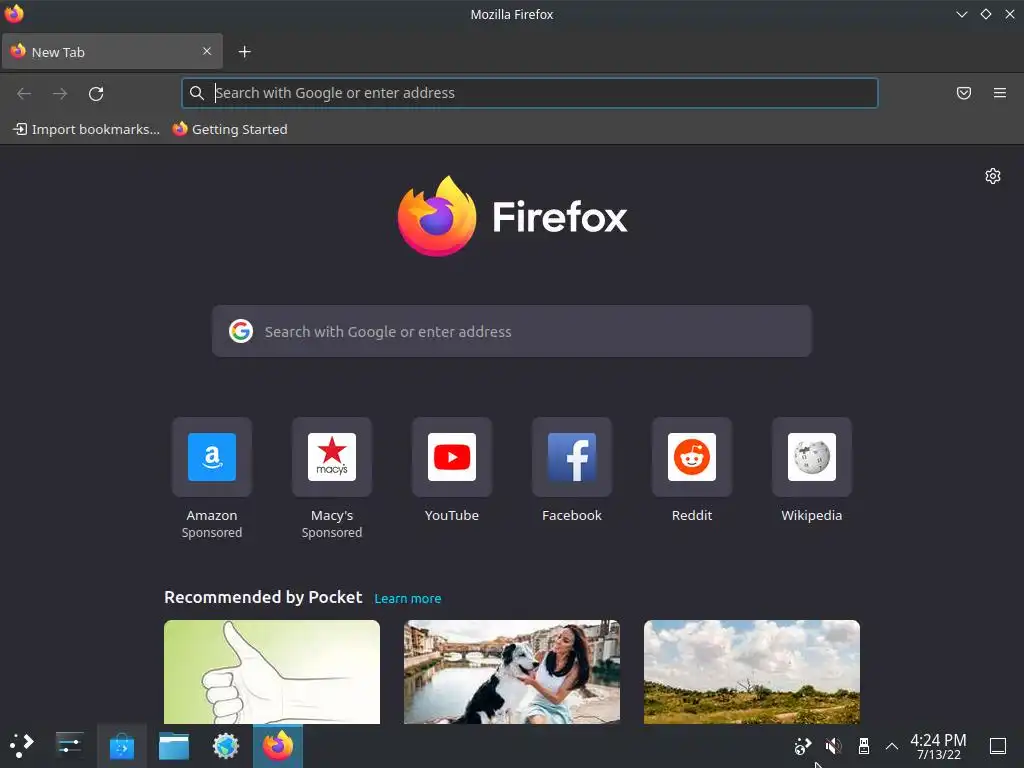Screen dimensions: 1024x768
Task: Open the landscape field Pocket story
Action: (x=752, y=672)
